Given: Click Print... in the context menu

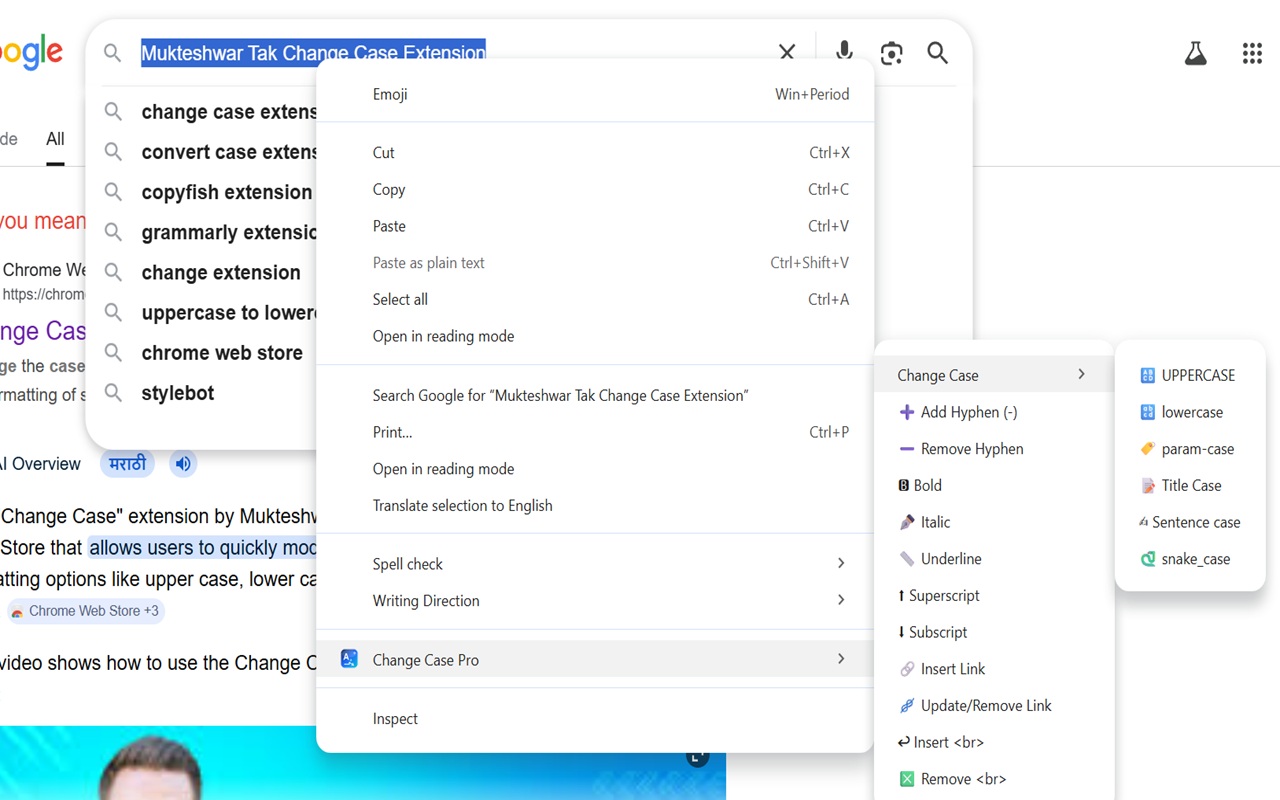Looking at the screenshot, I should coord(595,432).
